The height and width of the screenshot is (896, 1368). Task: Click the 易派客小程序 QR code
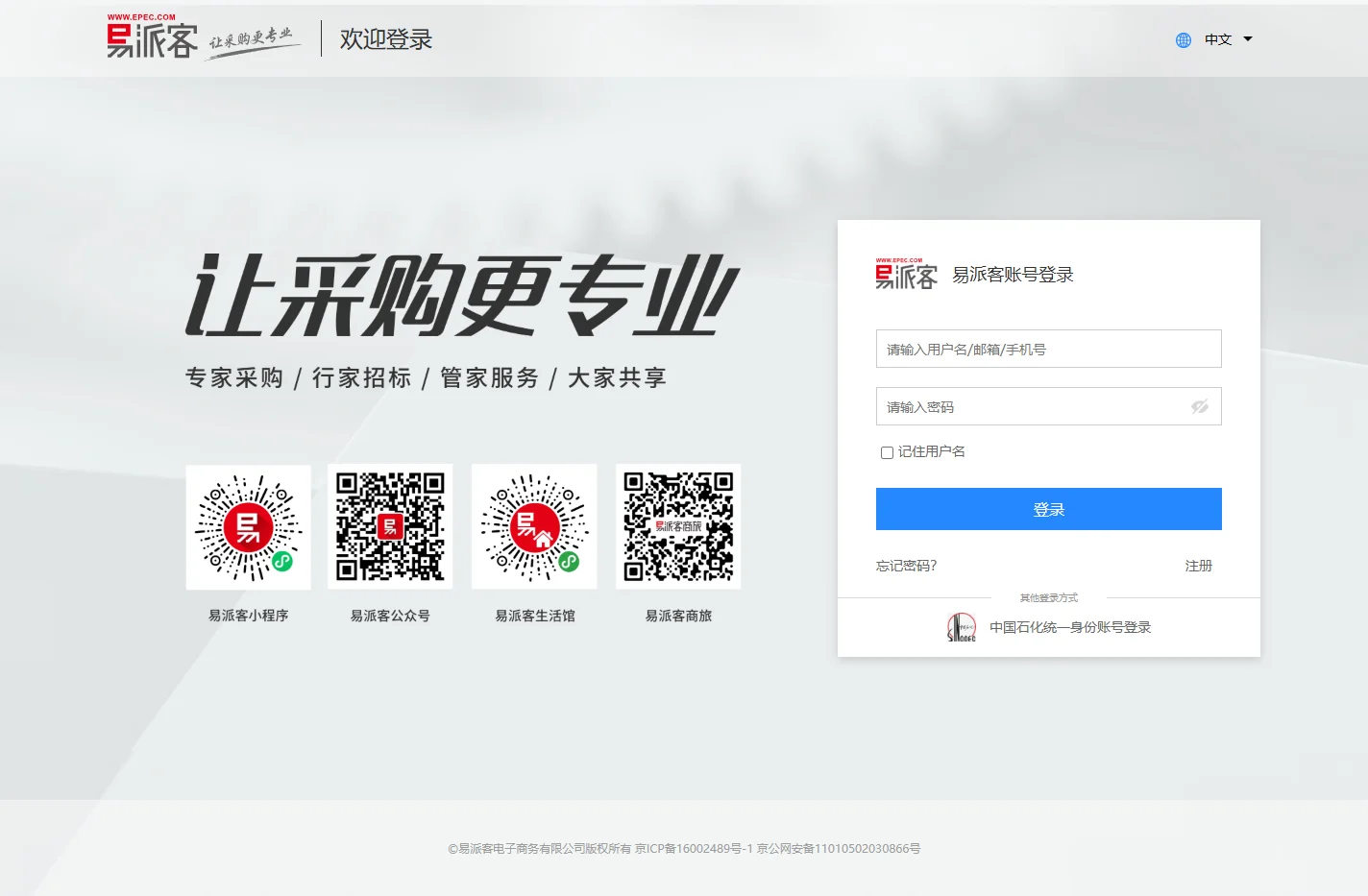(x=248, y=527)
